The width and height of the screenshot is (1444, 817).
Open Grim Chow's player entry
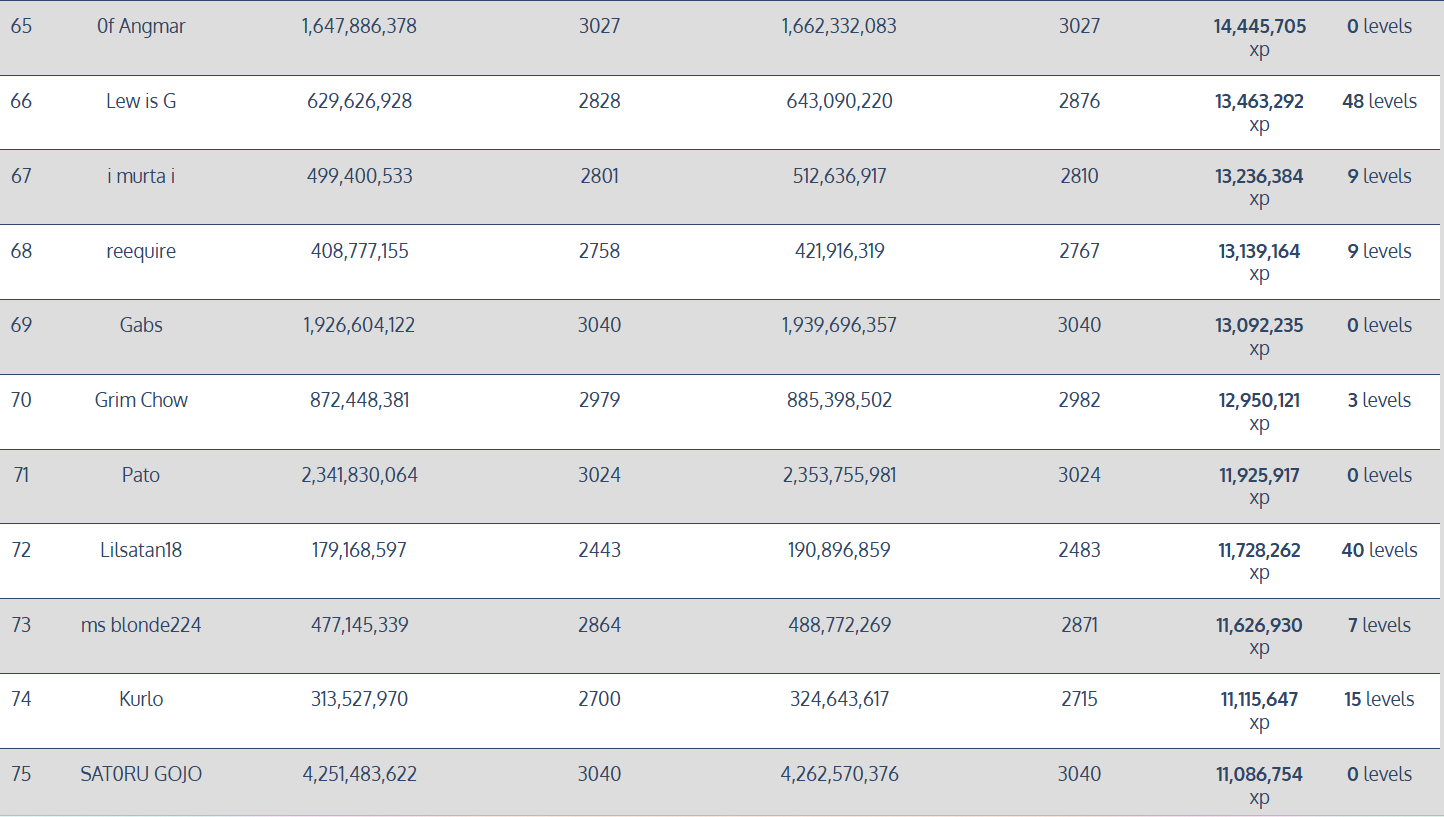pyautogui.click(x=141, y=400)
